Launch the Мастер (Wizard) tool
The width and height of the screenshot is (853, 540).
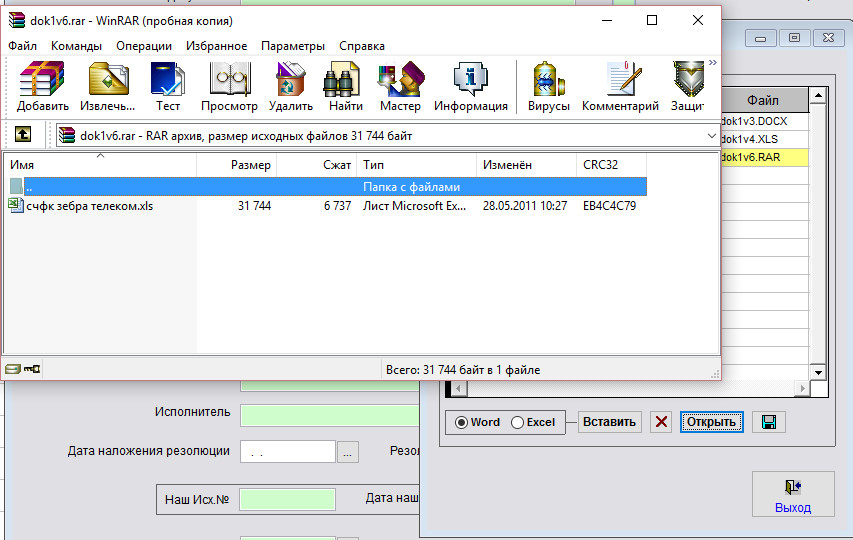pos(400,86)
